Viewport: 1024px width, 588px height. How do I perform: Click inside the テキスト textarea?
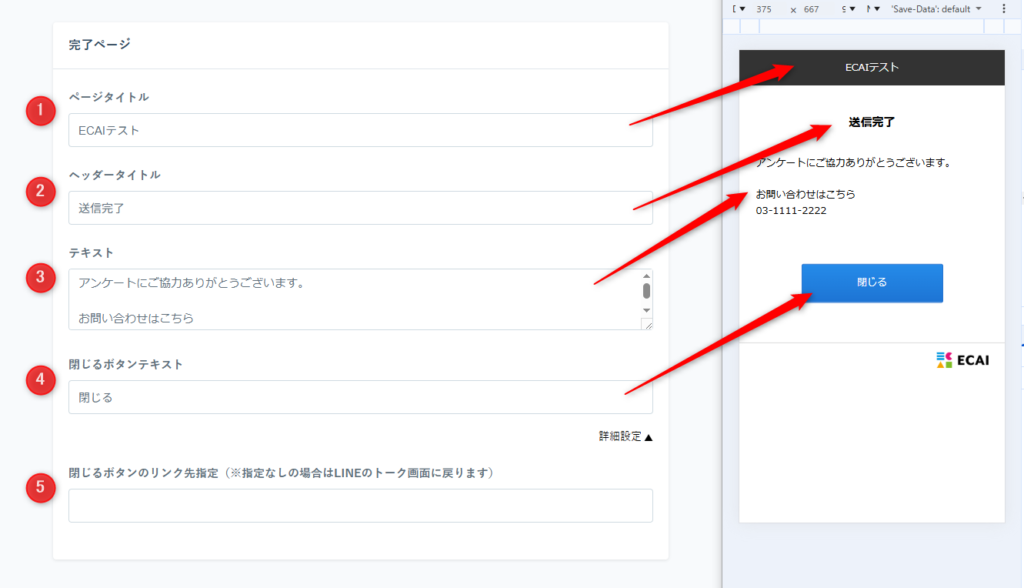coord(350,299)
